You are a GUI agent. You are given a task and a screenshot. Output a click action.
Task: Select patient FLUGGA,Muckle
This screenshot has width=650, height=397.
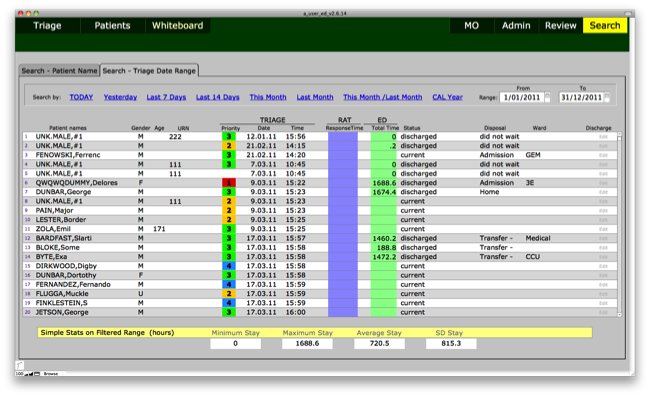pos(62,294)
